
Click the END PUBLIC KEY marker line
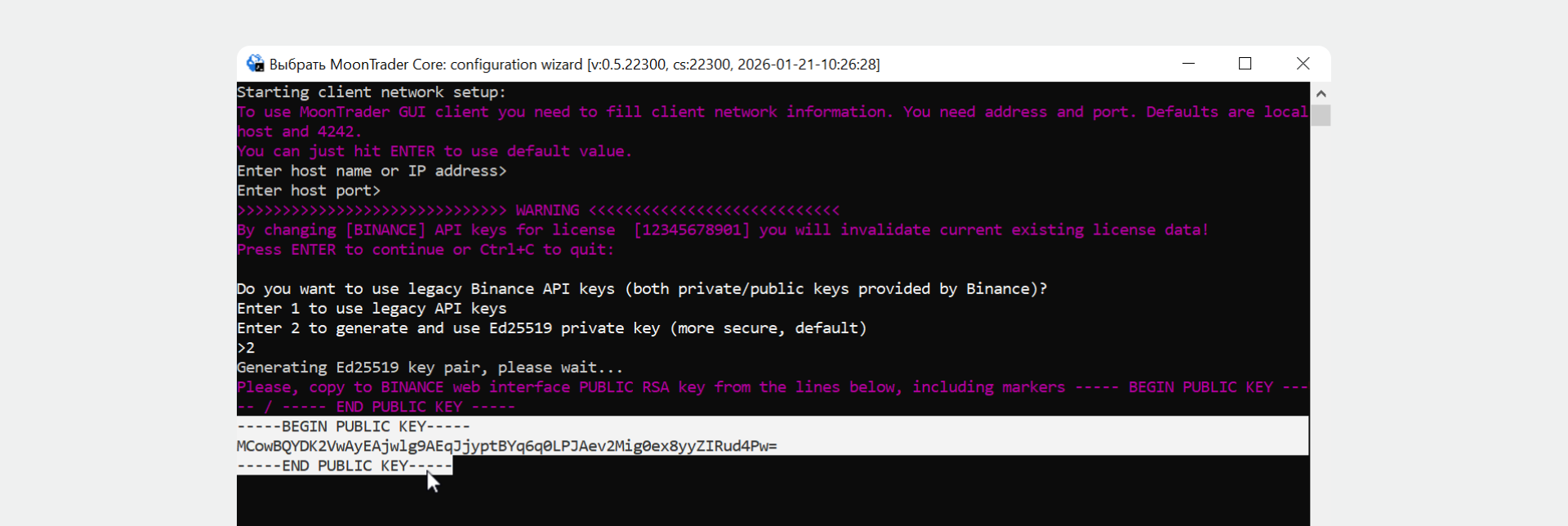(344, 466)
